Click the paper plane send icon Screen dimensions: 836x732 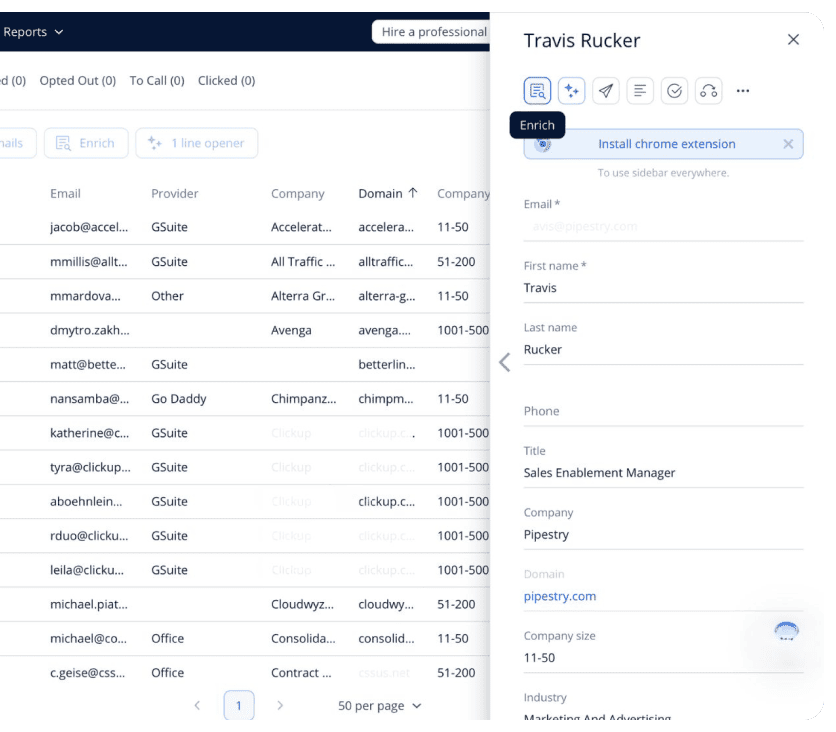pos(606,91)
